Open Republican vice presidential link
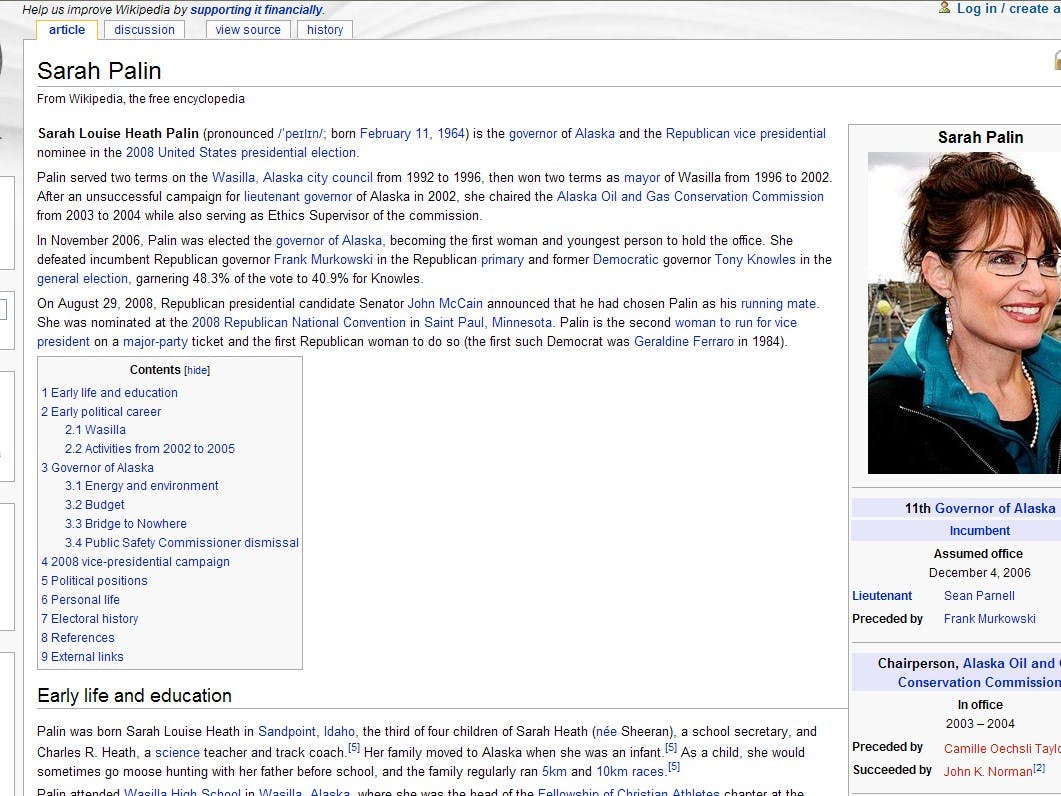 [x=746, y=133]
